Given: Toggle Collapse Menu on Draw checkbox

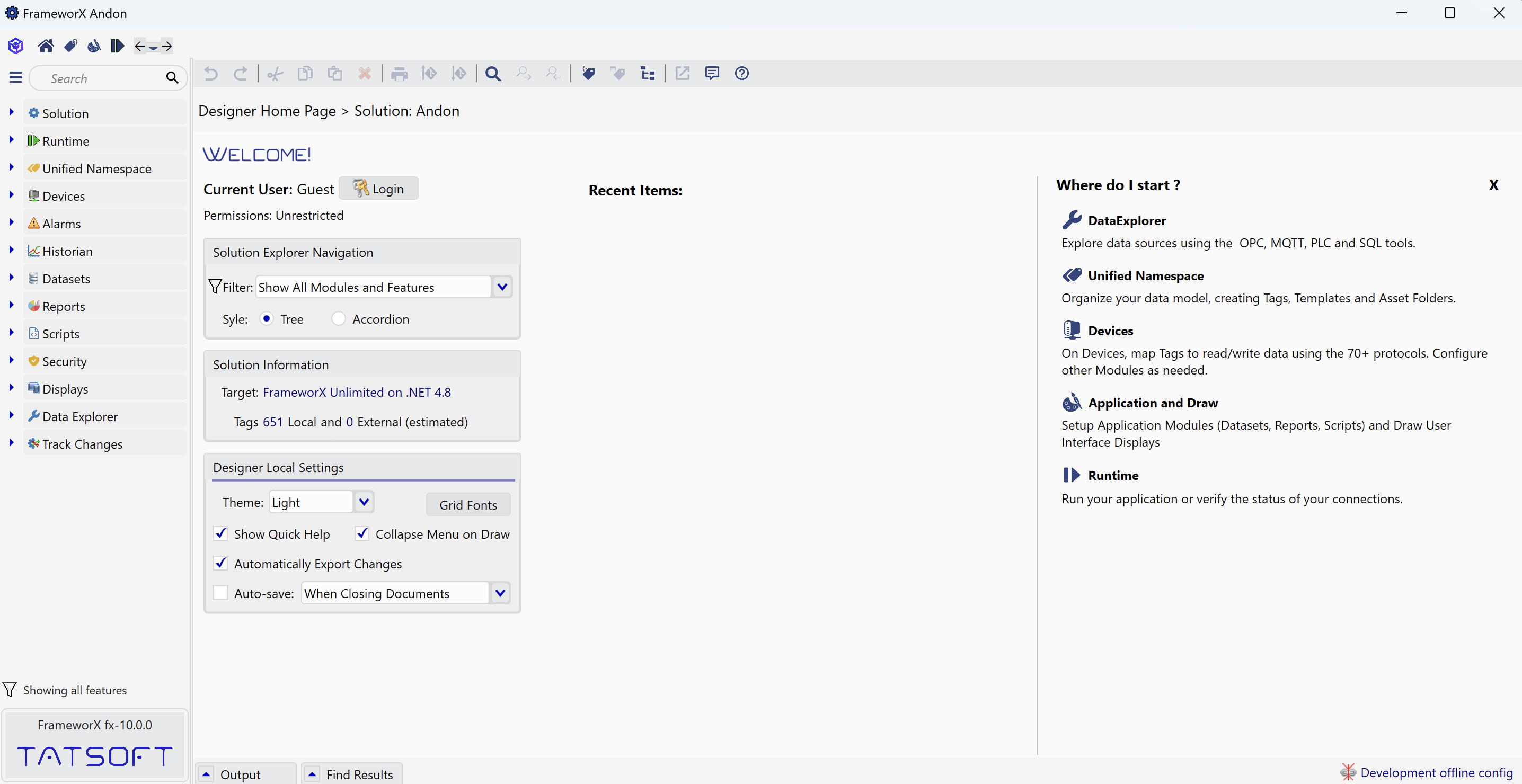Looking at the screenshot, I should pyautogui.click(x=362, y=533).
